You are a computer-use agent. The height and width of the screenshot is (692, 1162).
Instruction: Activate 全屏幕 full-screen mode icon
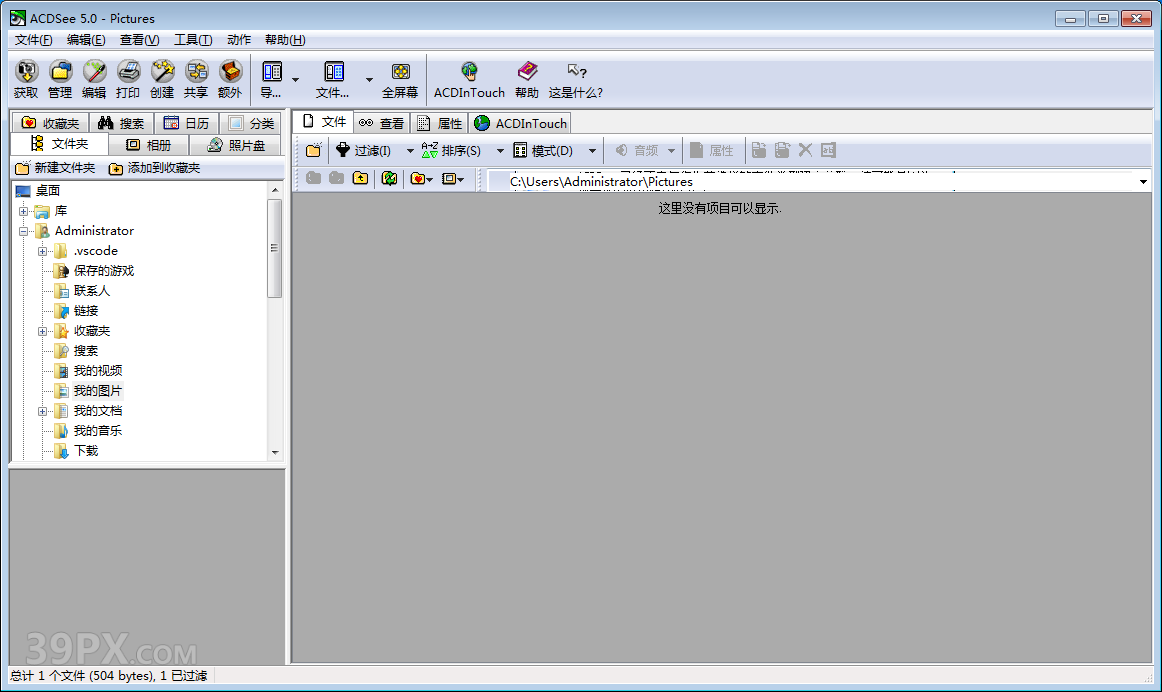pyautogui.click(x=400, y=78)
